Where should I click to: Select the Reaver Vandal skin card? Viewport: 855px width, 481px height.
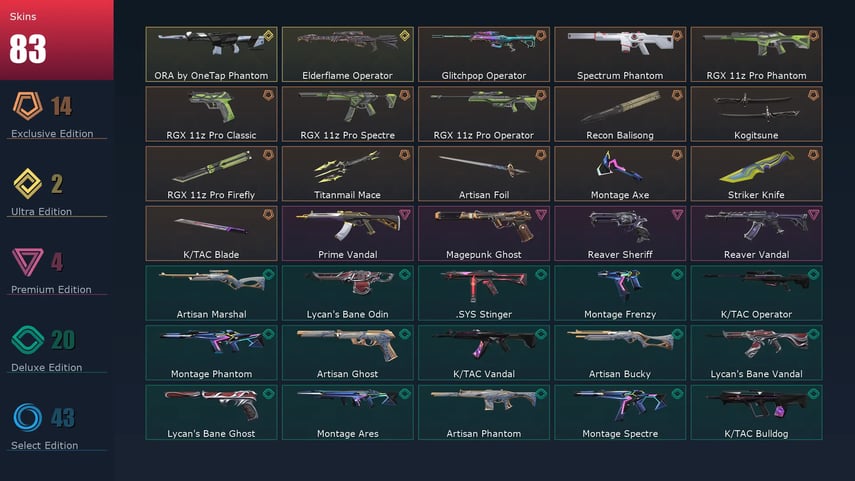pos(756,233)
